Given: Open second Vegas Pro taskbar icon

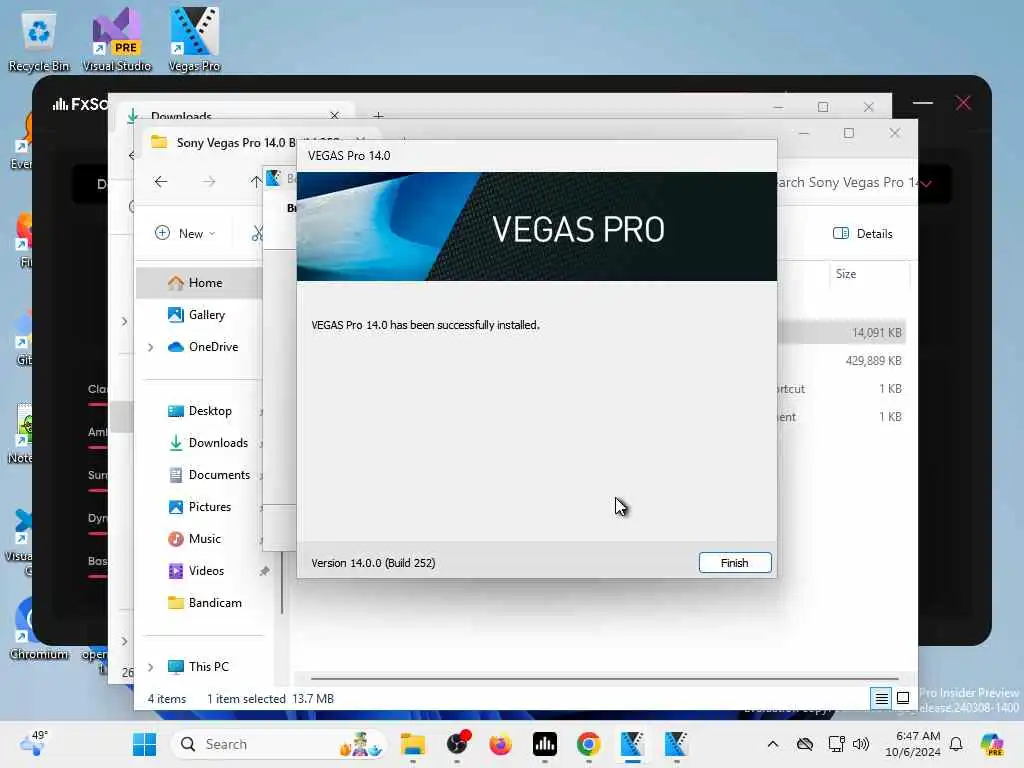Looking at the screenshot, I should pos(676,744).
